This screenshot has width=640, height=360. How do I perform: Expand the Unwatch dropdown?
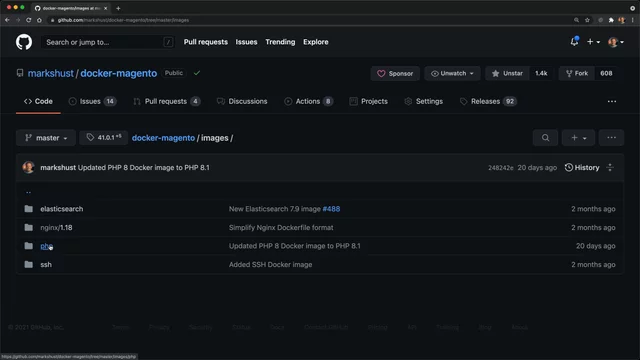(x=452, y=73)
